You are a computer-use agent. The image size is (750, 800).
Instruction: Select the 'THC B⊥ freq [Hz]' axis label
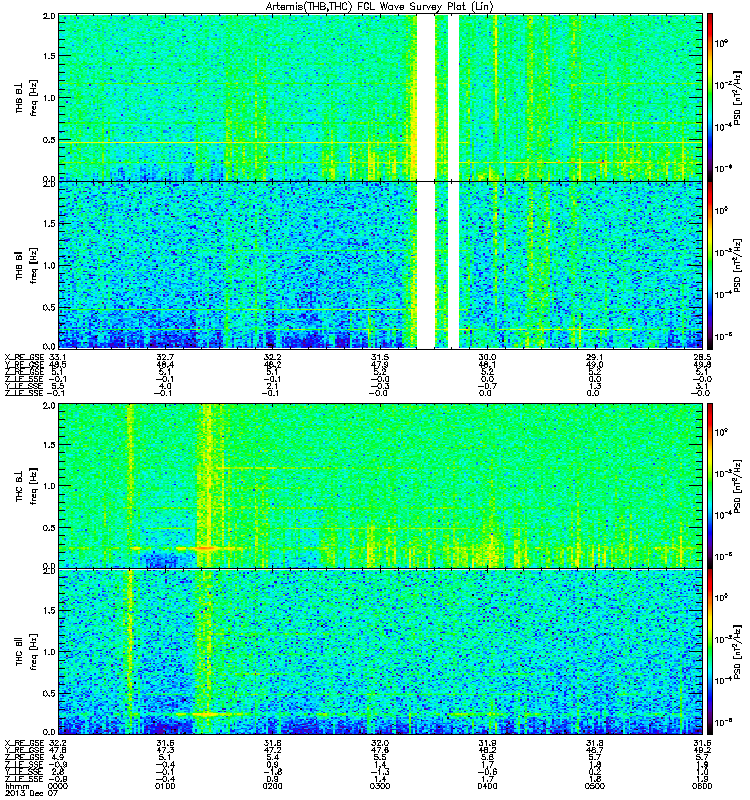point(27,486)
